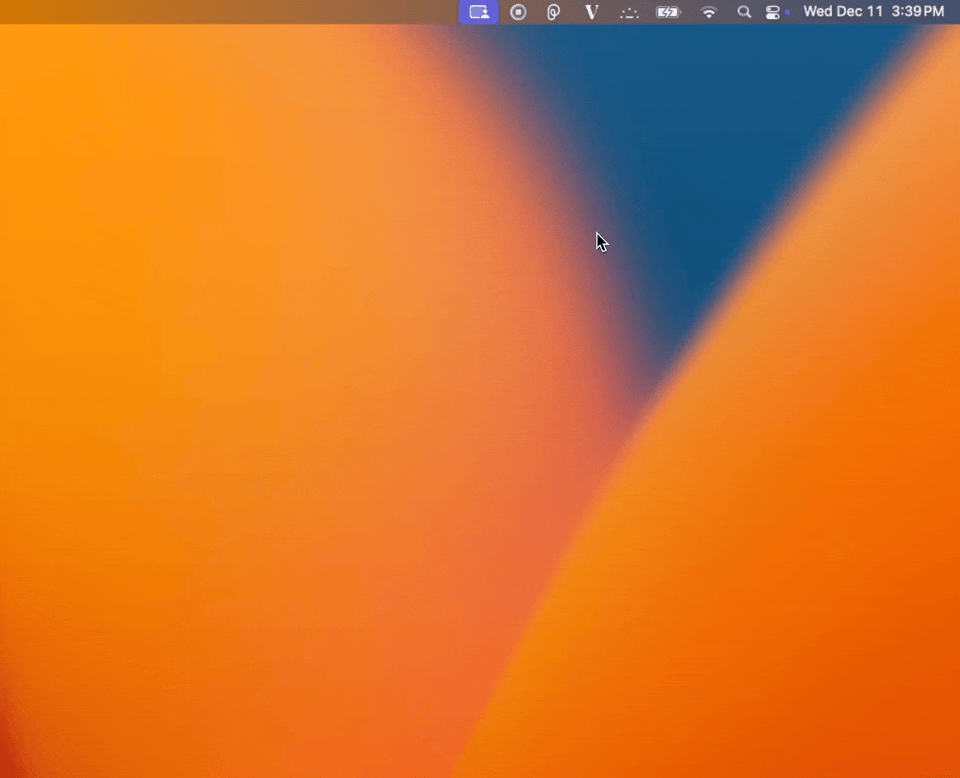Image resolution: width=960 pixels, height=778 pixels.
Task: Open Spotlight search
Action: click(744, 12)
